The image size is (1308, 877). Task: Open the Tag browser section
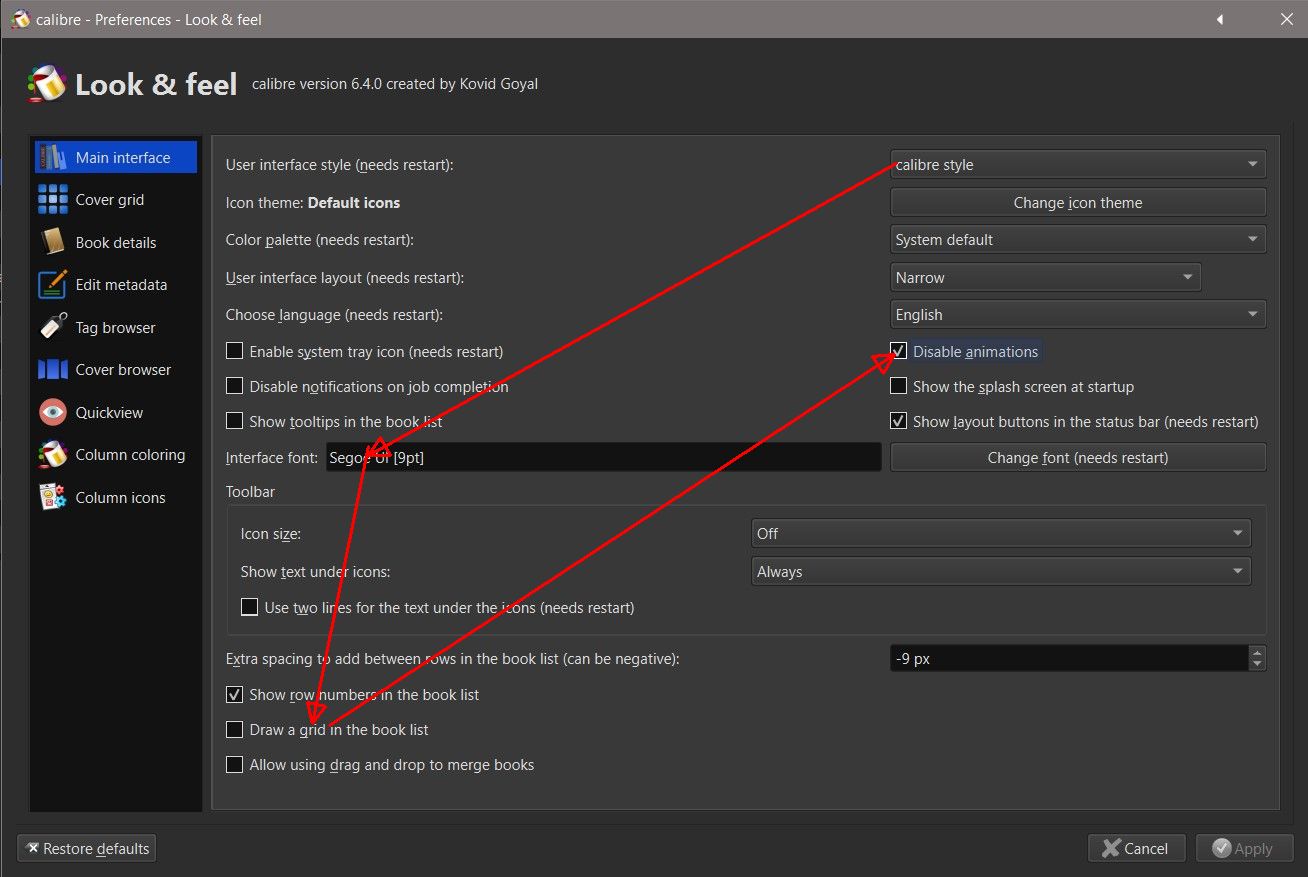[x=116, y=327]
